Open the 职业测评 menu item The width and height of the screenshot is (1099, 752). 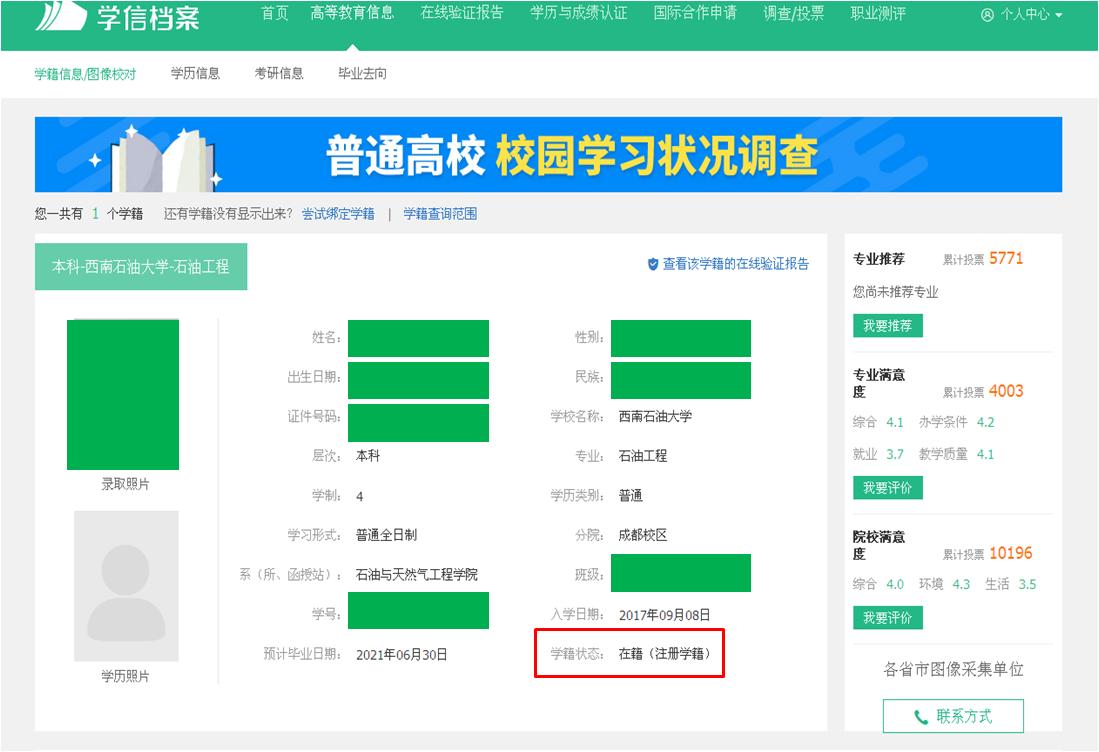[x=878, y=13]
